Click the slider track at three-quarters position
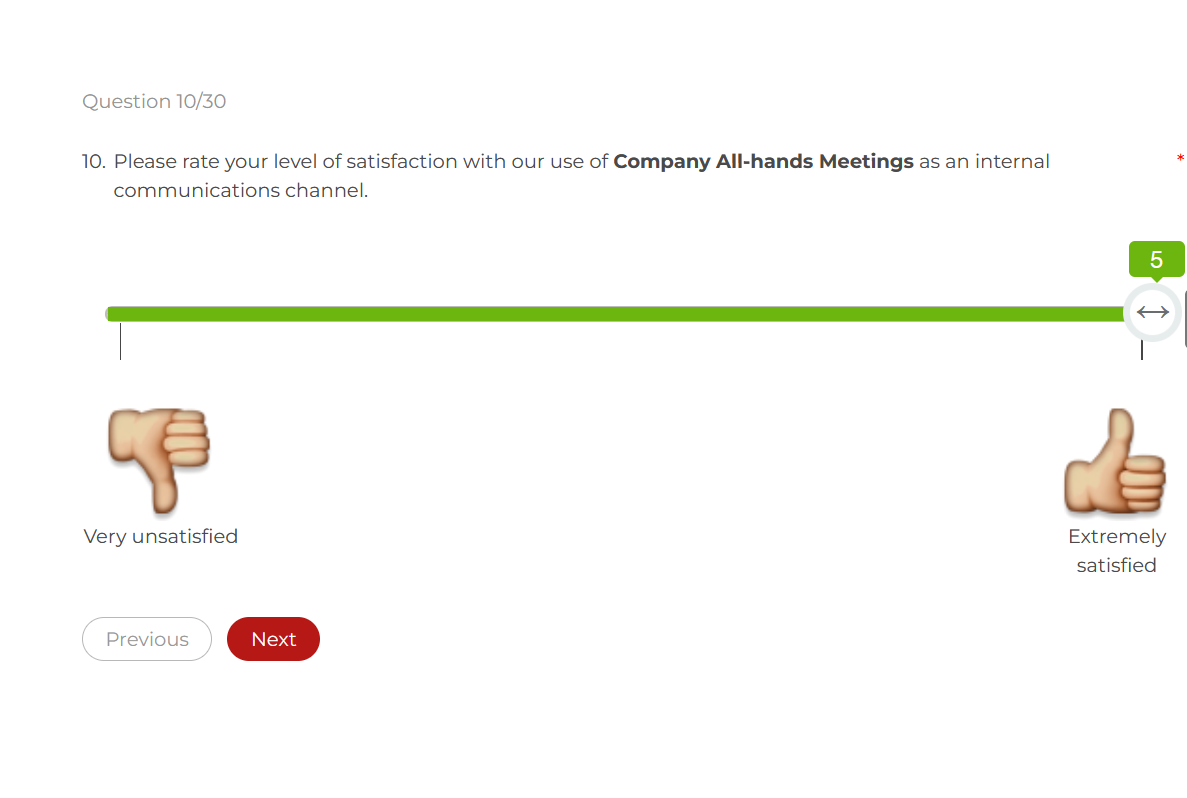 coord(871,314)
